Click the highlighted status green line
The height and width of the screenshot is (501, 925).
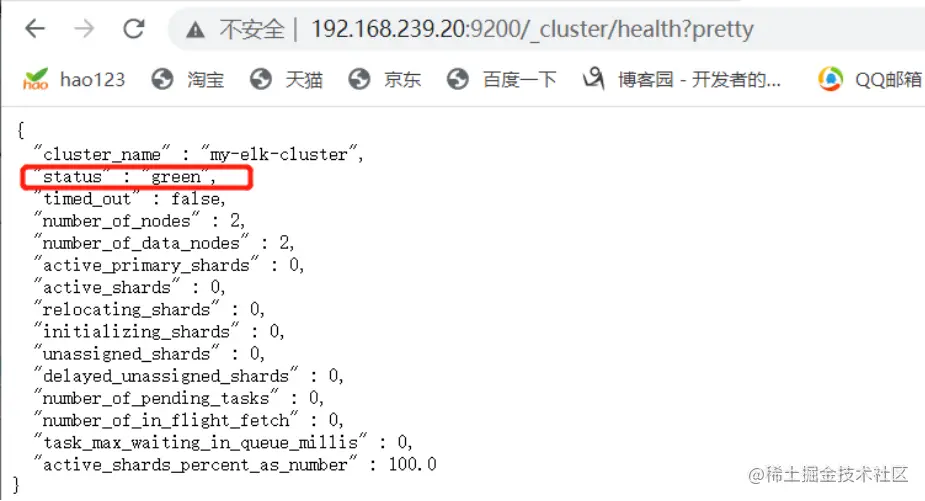pyautogui.click(x=137, y=177)
